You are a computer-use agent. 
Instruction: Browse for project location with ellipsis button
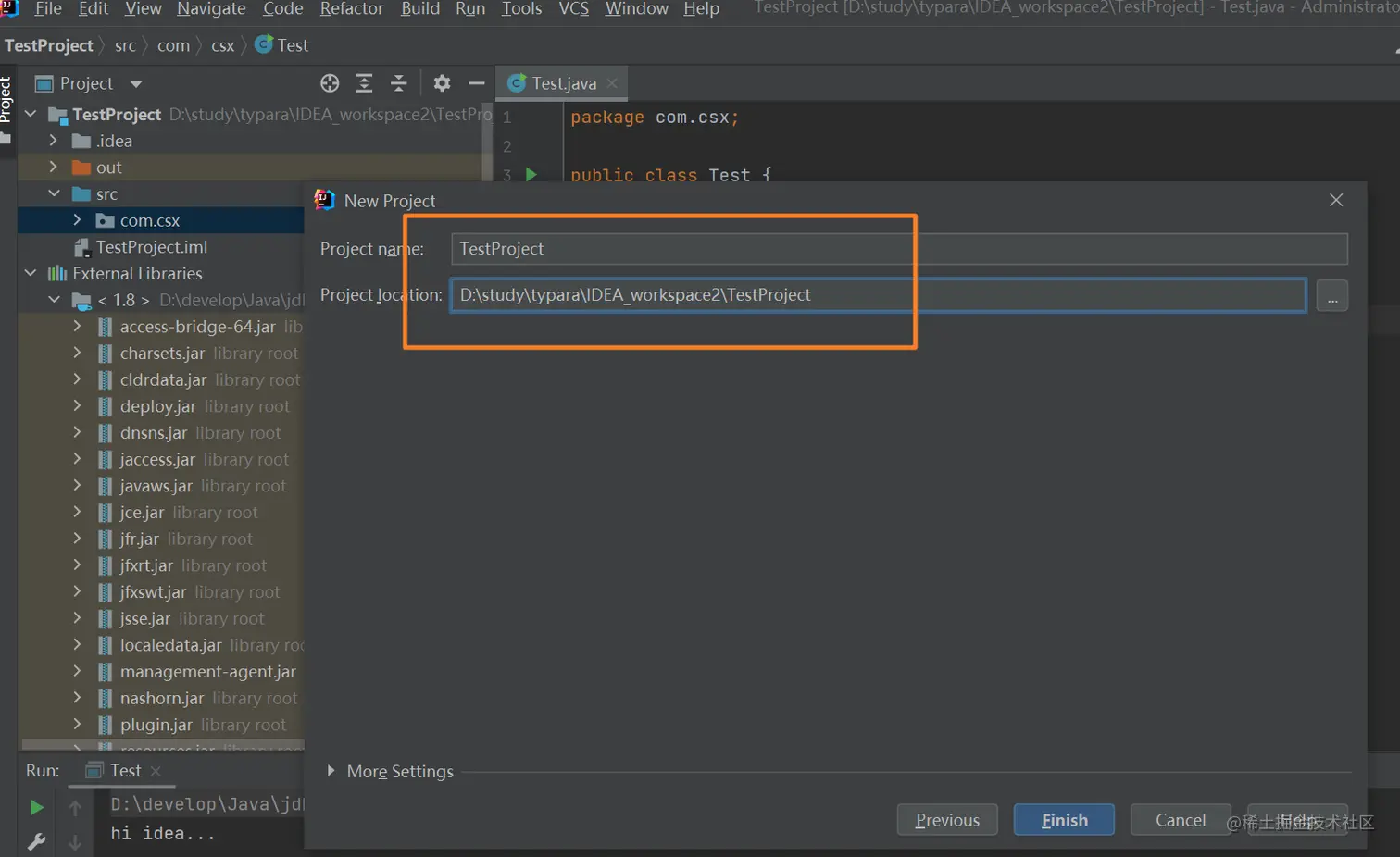[x=1332, y=296]
